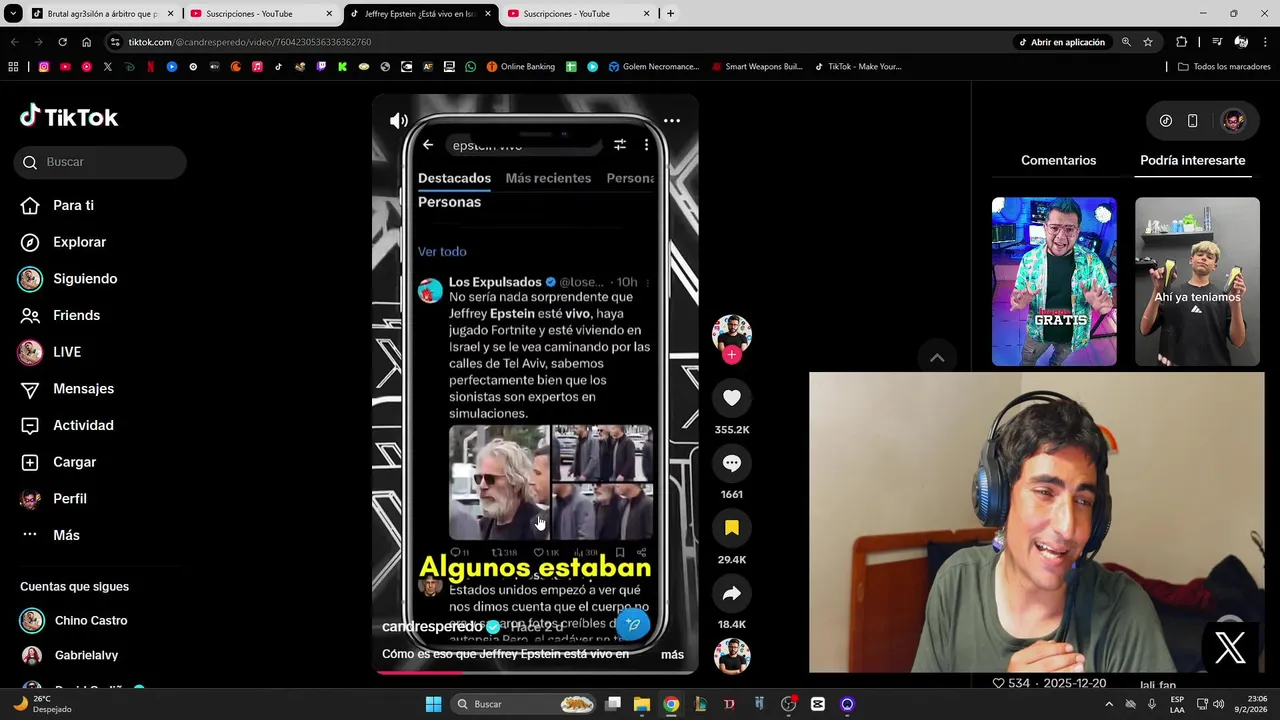1280x720 pixels.
Task: Bookmark this page with the star icon
Action: tap(1148, 42)
